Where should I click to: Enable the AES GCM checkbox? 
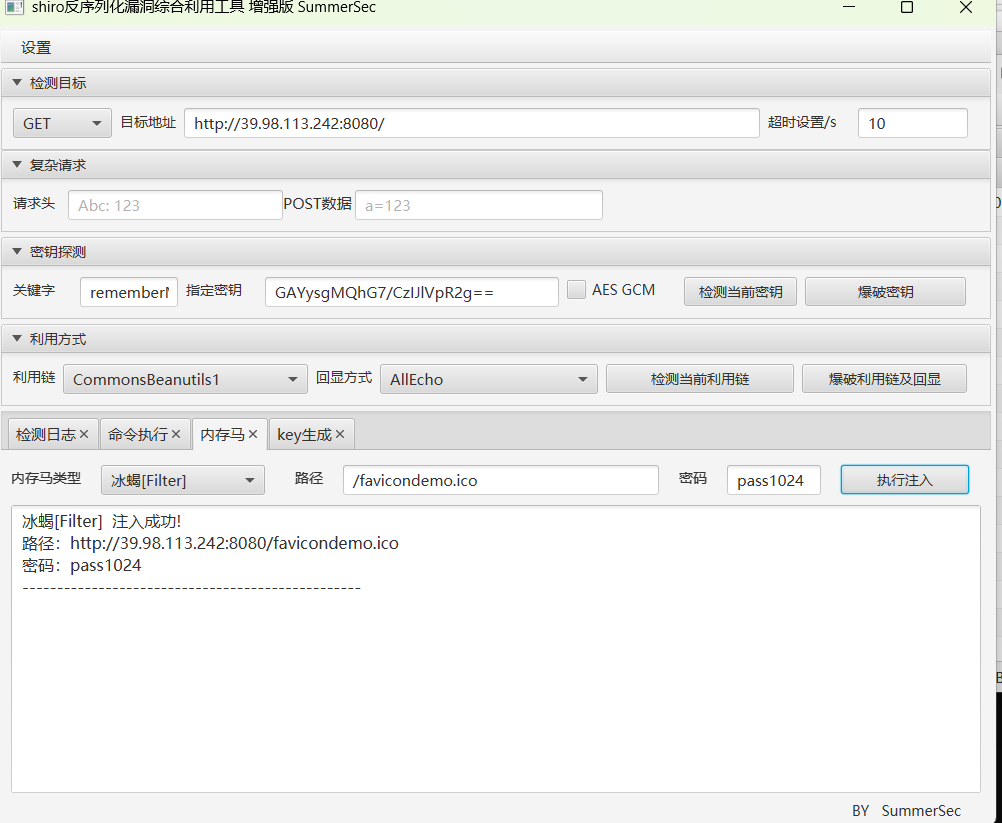(576, 289)
